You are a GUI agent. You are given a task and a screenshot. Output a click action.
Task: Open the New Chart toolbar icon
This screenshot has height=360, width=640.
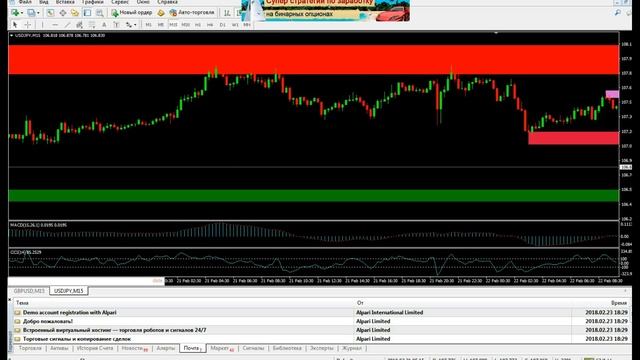tap(16, 13)
